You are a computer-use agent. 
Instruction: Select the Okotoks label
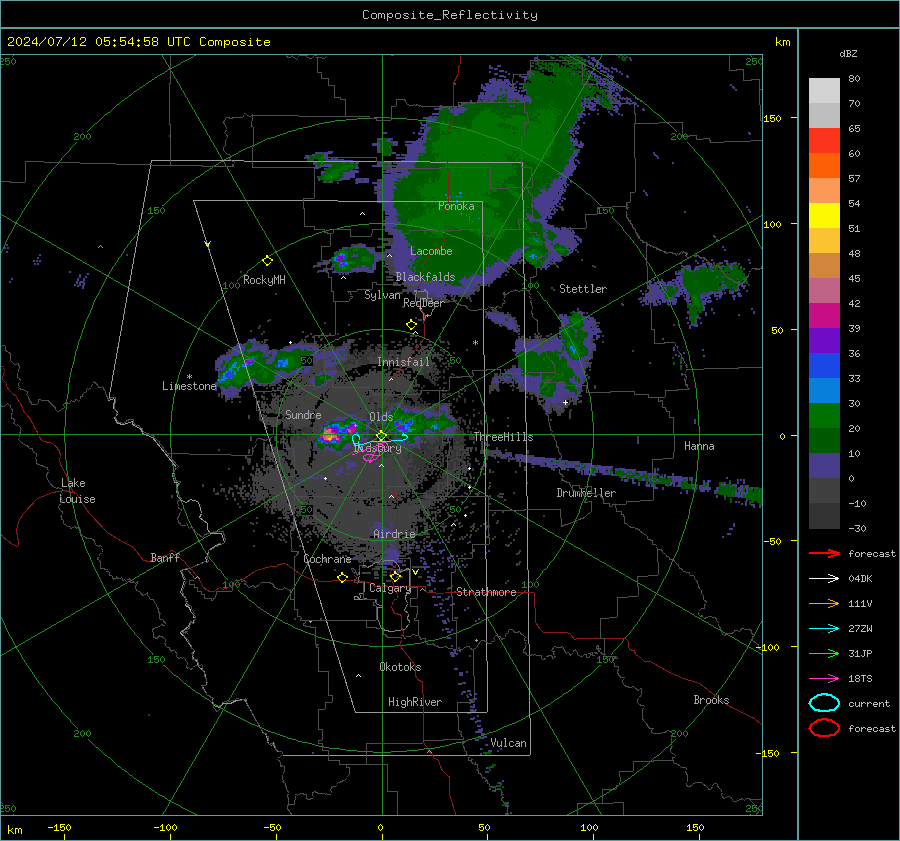pyautogui.click(x=400, y=667)
